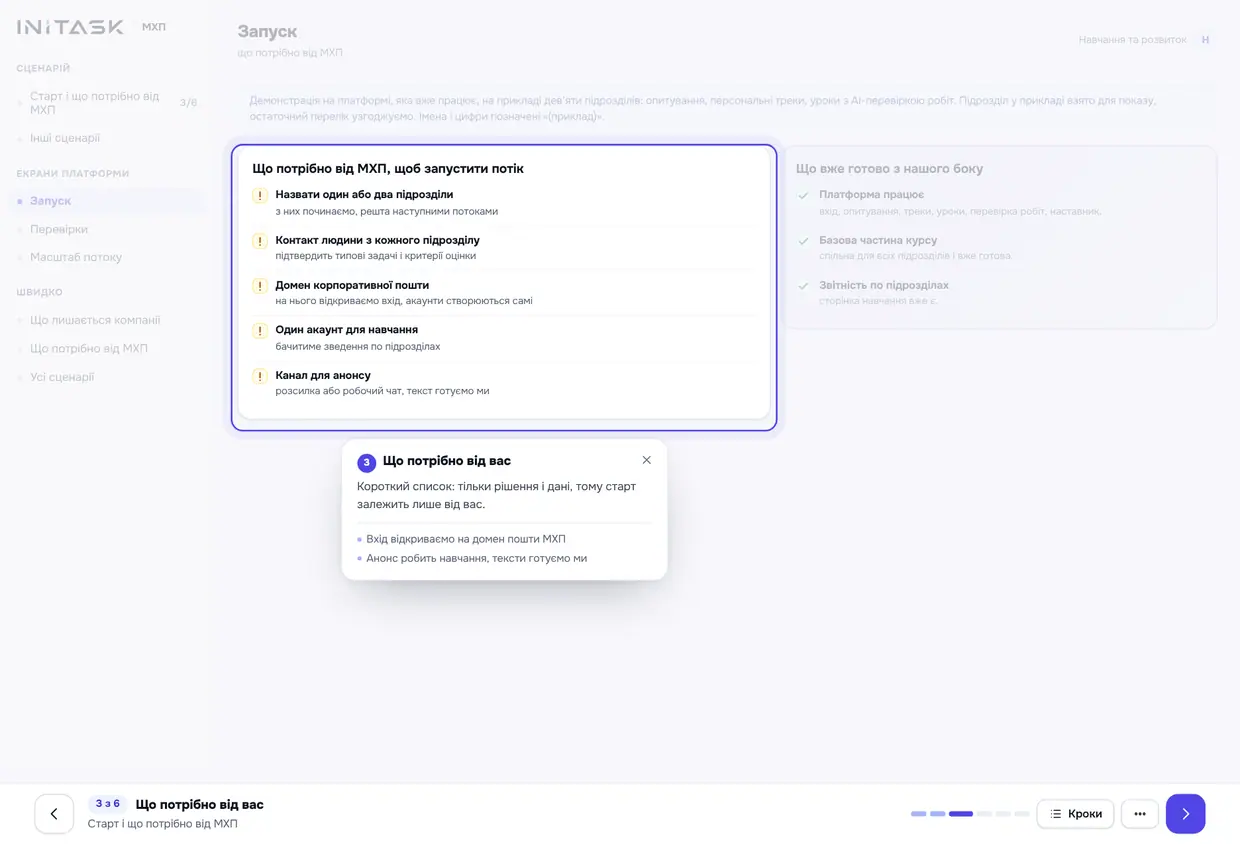The image size is (1240, 844).
Task: Click the "3 з 6" step counter badge
Action: tap(108, 804)
